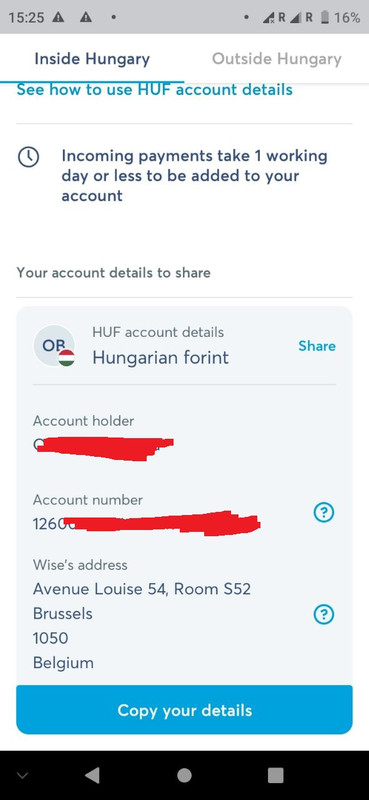369x800 pixels.
Task: Tap battery indicator in status bar
Action: pos(324,17)
